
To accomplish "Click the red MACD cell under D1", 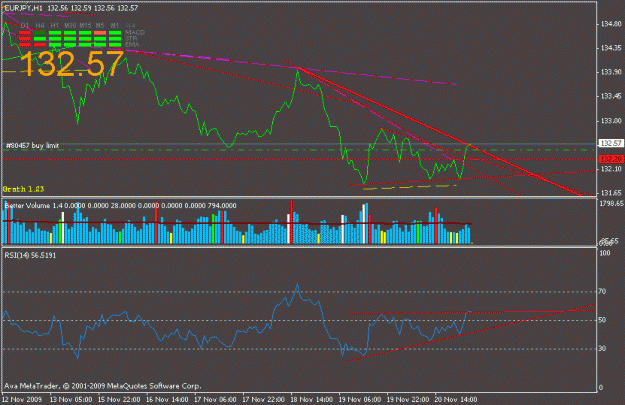I will pyautogui.click(x=25, y=33).
